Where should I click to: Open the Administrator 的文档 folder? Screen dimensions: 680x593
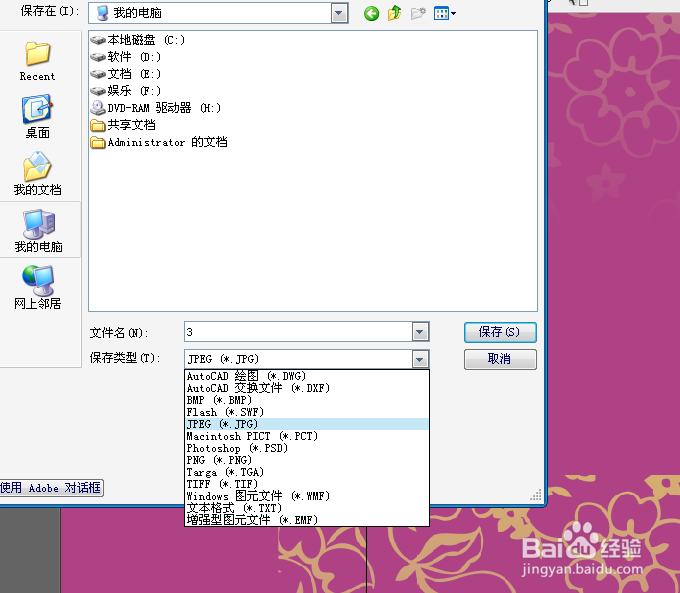tap(159, 142)
